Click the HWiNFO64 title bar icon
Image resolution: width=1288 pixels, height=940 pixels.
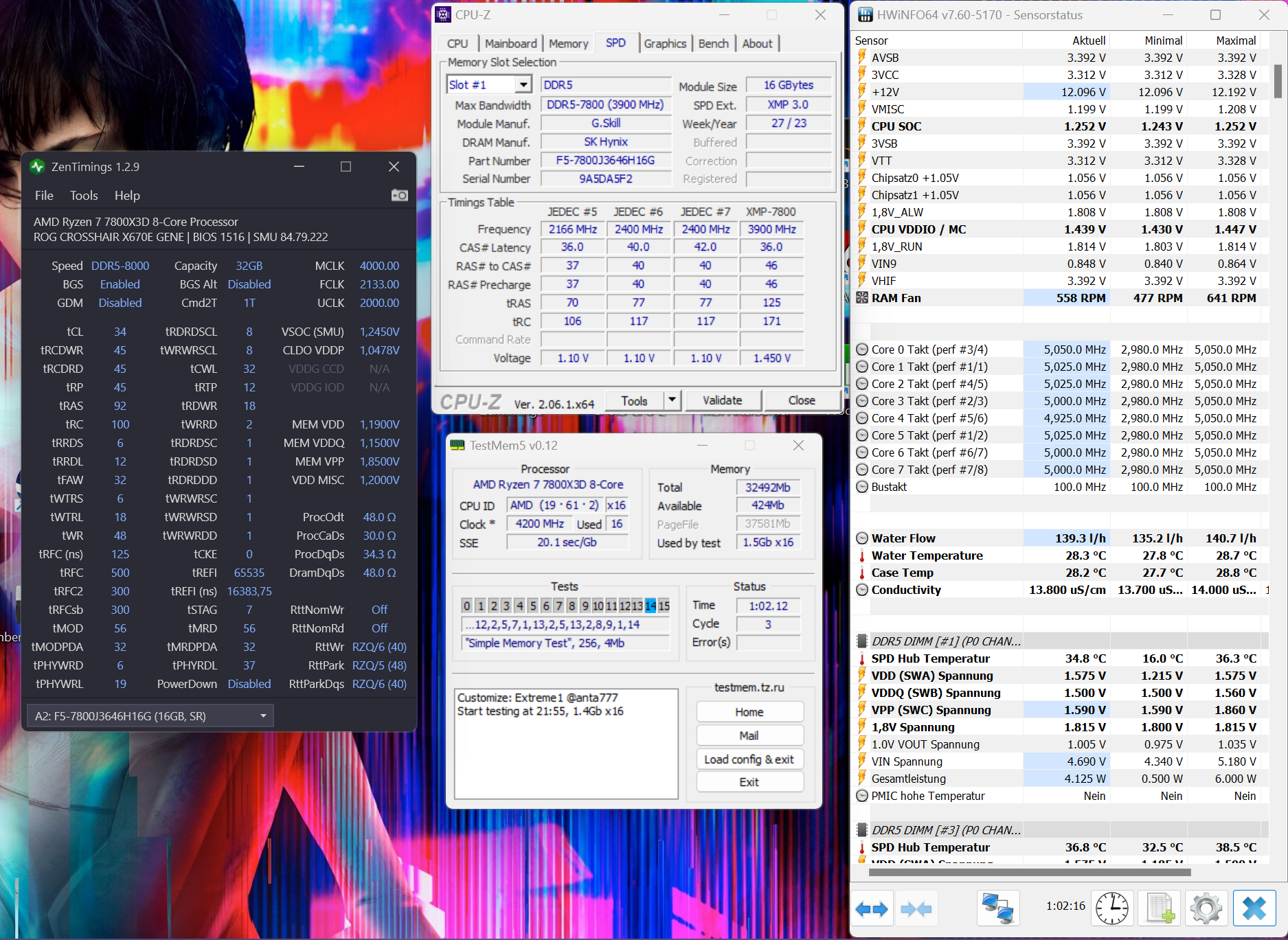866,14
